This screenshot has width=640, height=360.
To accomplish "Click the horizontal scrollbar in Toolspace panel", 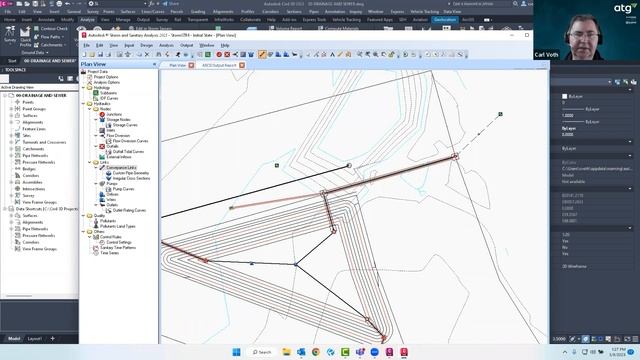I will click(18, 296).
